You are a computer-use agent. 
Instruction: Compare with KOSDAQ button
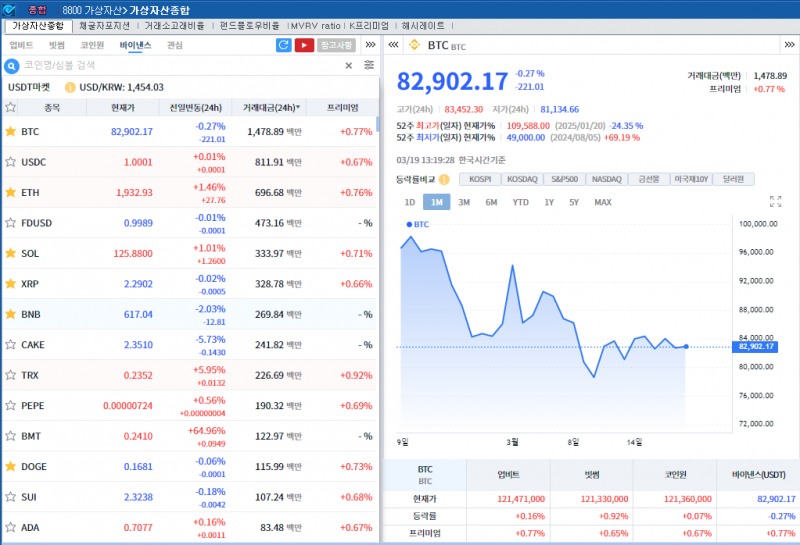click(x=522, y=179)
